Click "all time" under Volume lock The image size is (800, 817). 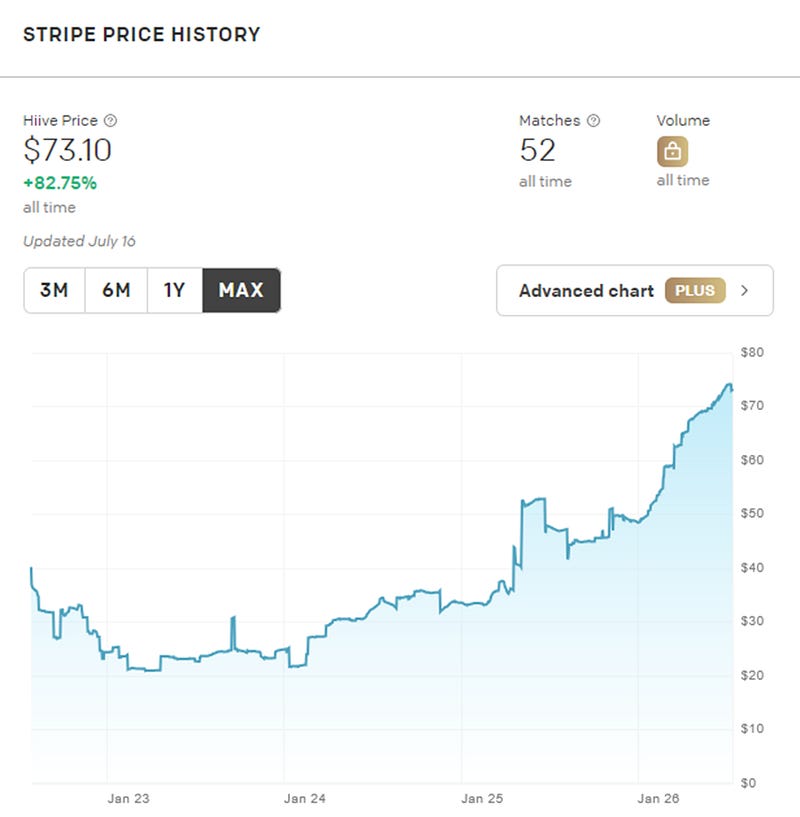point(683,180)
